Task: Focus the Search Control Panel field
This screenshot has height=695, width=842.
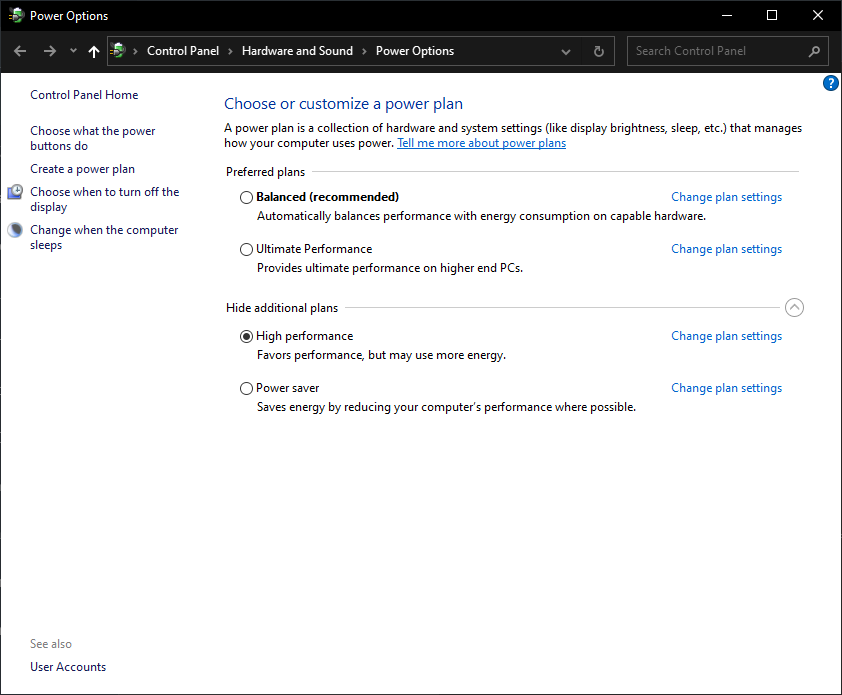Action: (715, 51)
